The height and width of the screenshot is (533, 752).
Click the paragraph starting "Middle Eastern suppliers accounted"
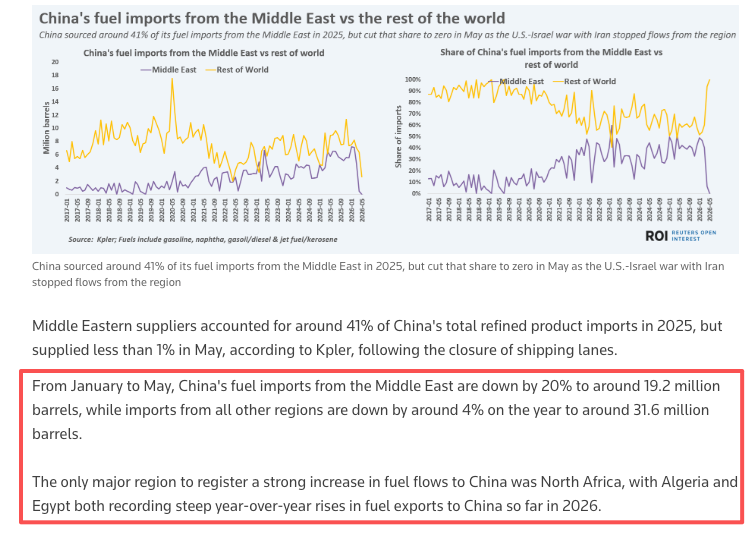click(376, 337)
